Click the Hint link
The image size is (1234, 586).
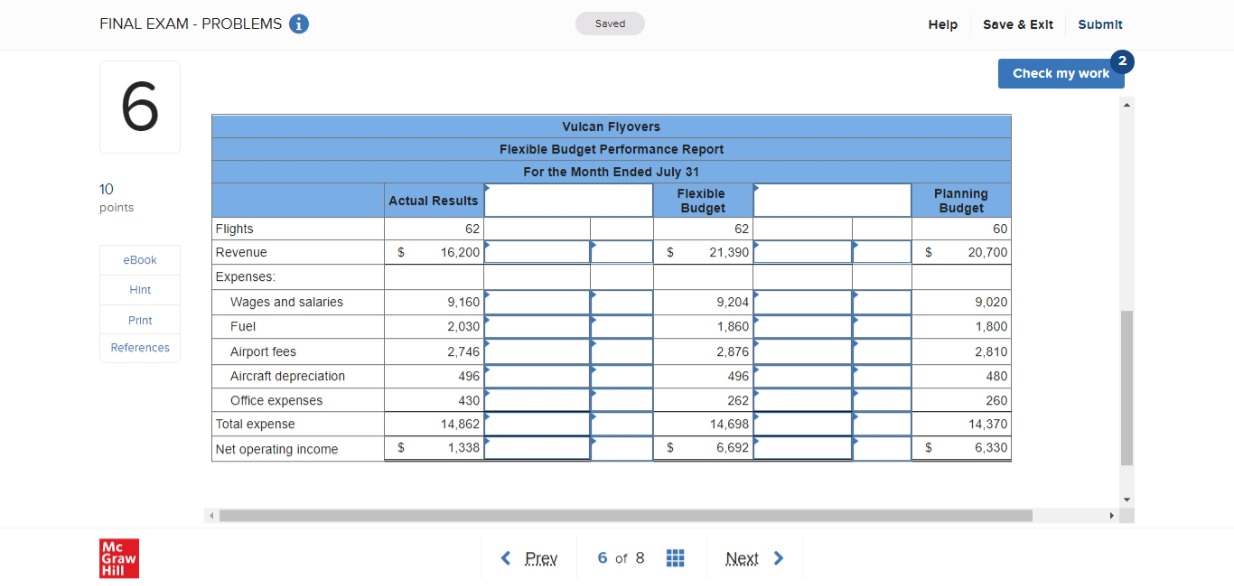click(139, 289)
